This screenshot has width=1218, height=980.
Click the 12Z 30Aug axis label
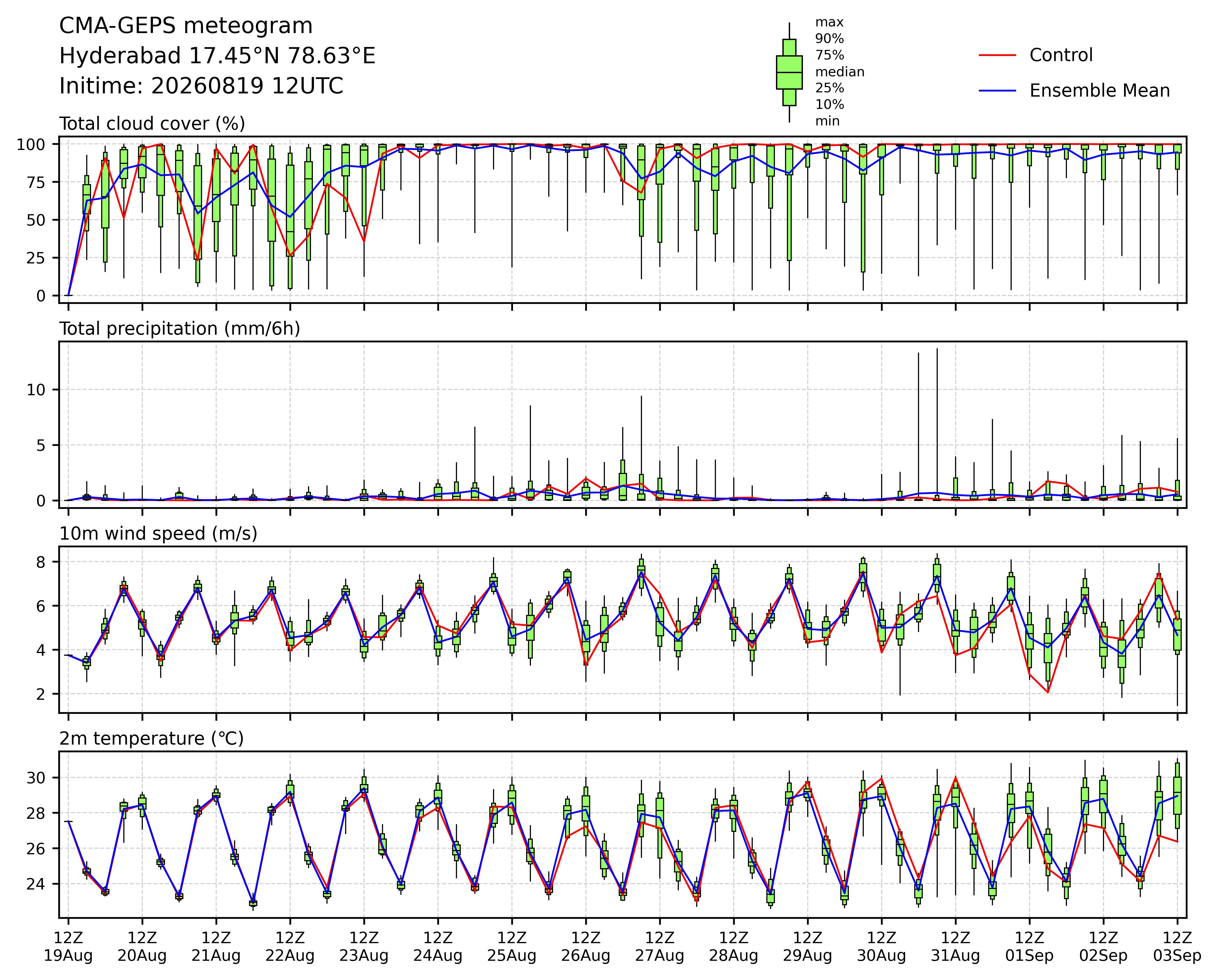point(881,948)
